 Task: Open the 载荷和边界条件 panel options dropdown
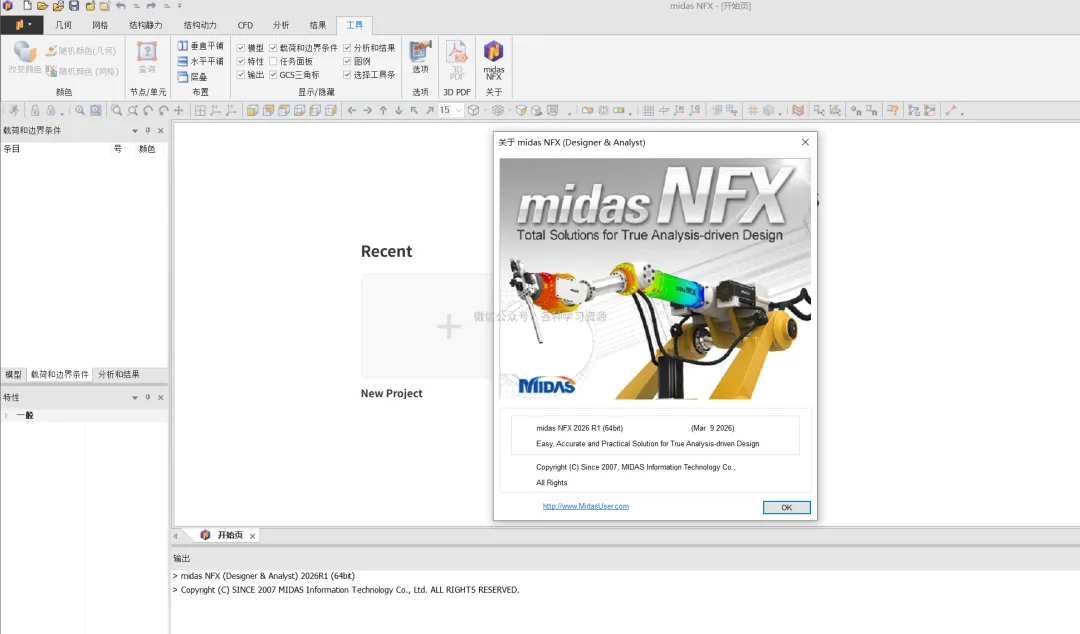pos(135,130)
